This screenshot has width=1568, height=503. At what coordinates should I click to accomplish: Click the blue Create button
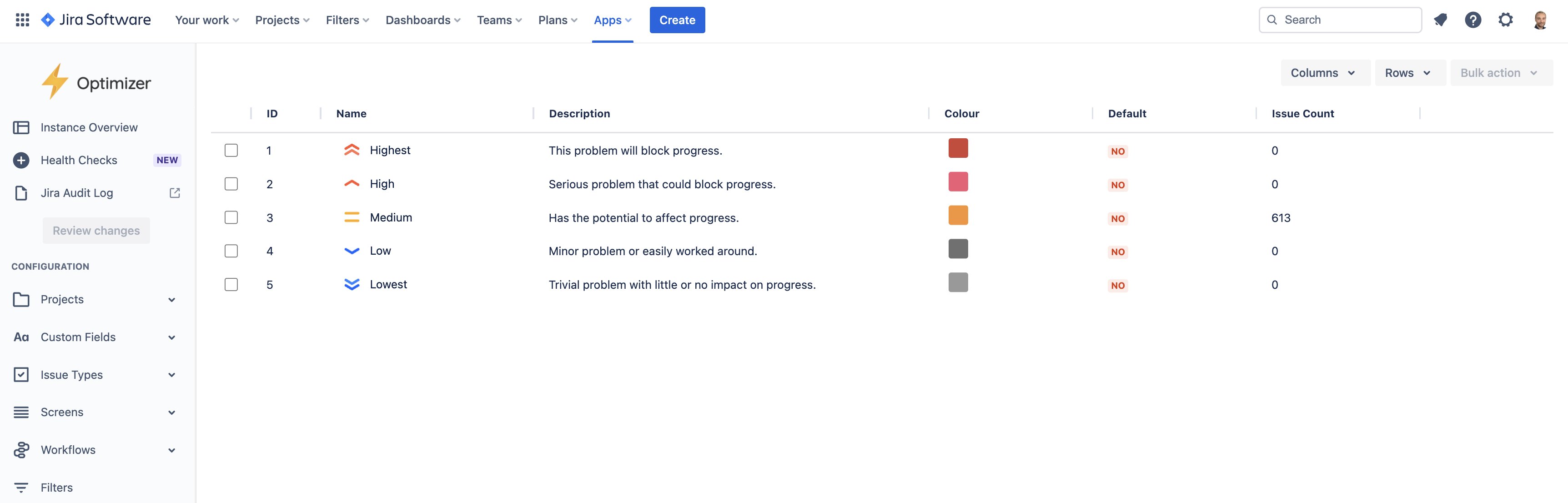pyautogui.click(x=677, y=20)
